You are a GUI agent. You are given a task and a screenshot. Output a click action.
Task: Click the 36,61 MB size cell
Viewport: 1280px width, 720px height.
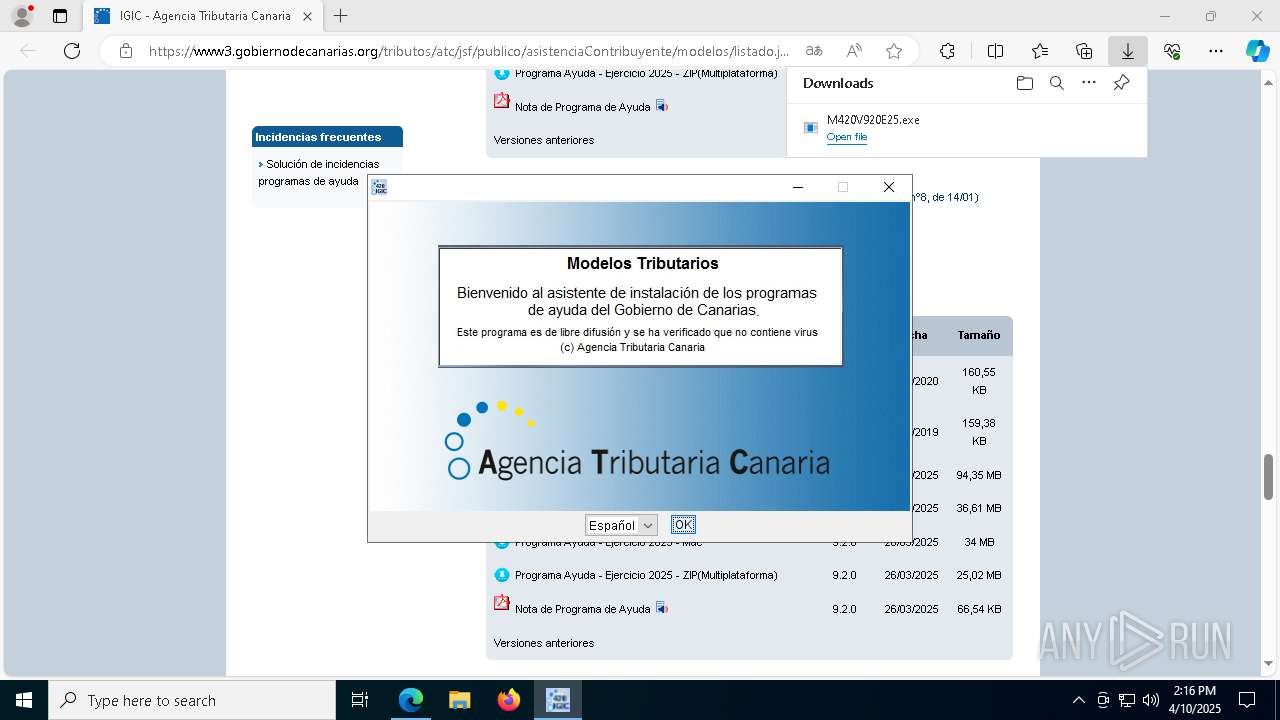pos(979,508)
